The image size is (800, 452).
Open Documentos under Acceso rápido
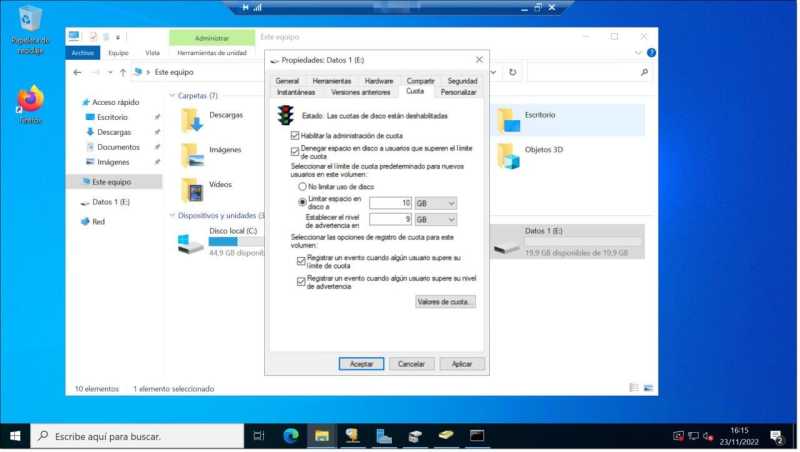pyautogui.click(x=118, y=147)
